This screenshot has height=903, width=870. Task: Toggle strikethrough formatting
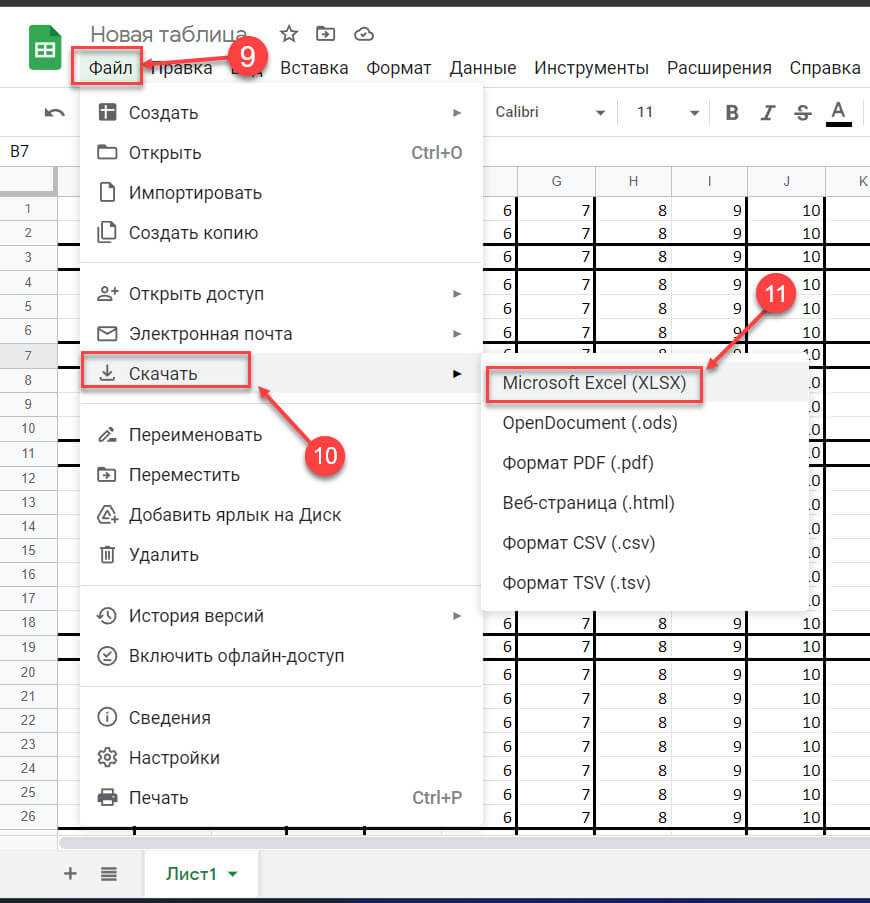803,112
